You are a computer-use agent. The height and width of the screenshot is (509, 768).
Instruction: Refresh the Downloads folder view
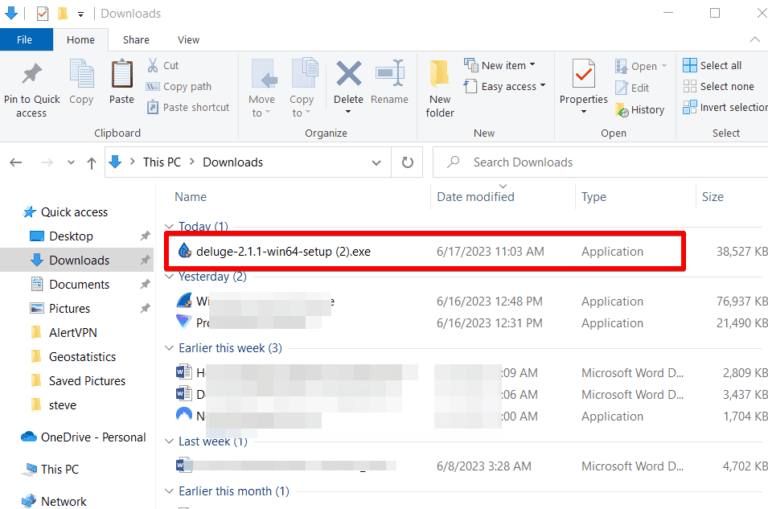(407, 162)
